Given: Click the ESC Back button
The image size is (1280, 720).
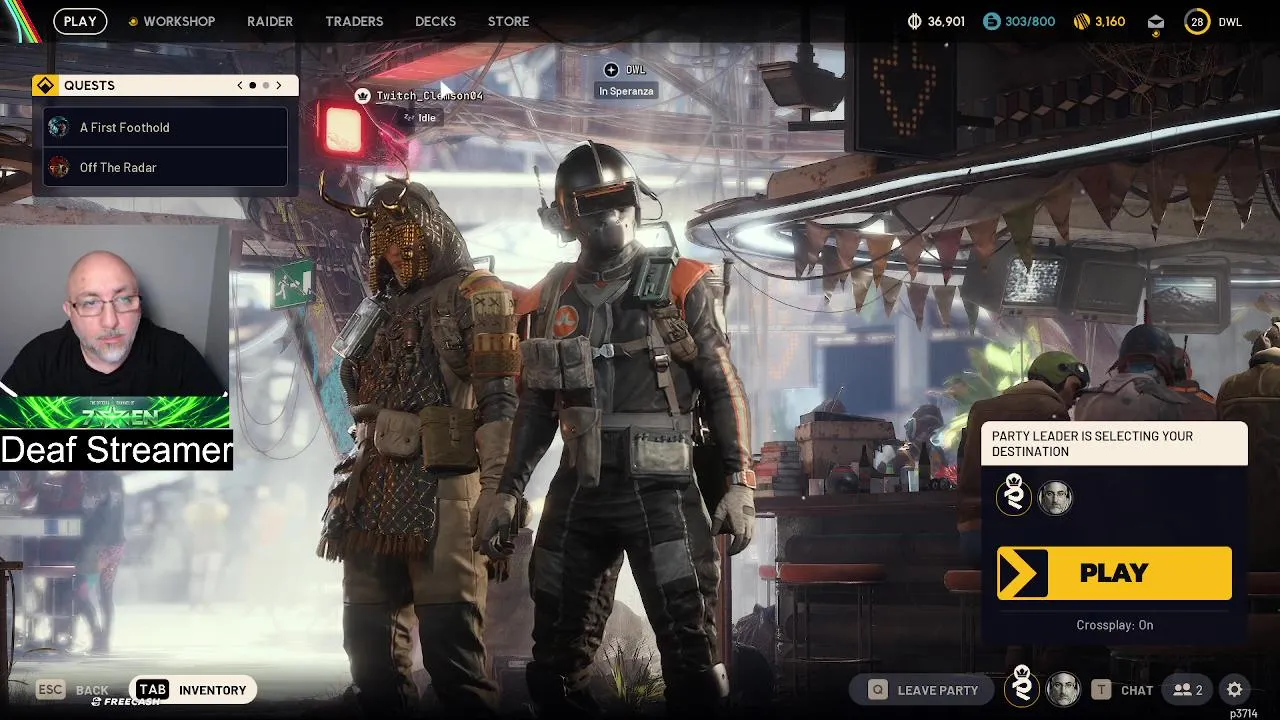Looking at the screenshot, I should [73, 690].
